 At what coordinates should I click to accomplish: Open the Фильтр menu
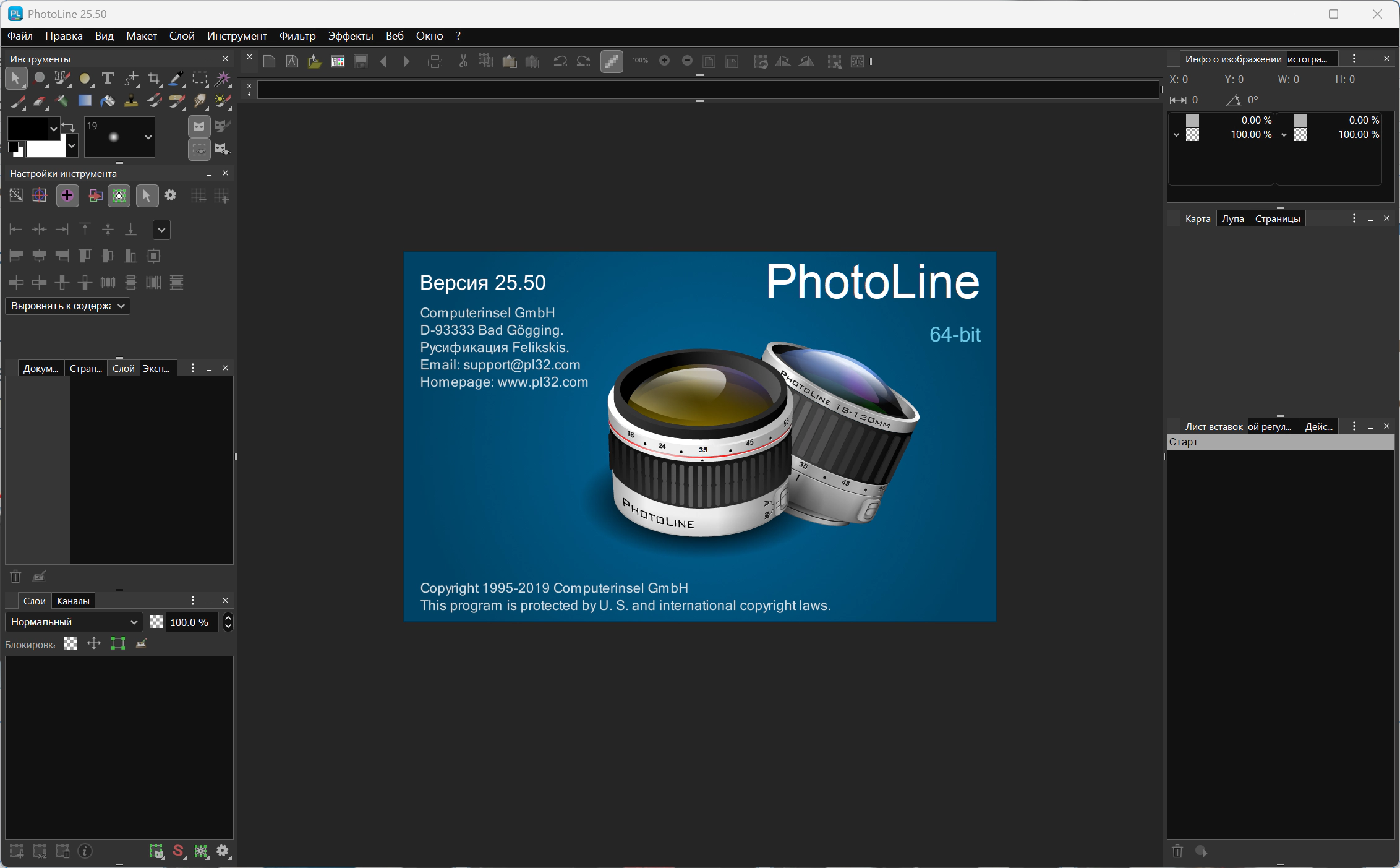click(297, 36)
